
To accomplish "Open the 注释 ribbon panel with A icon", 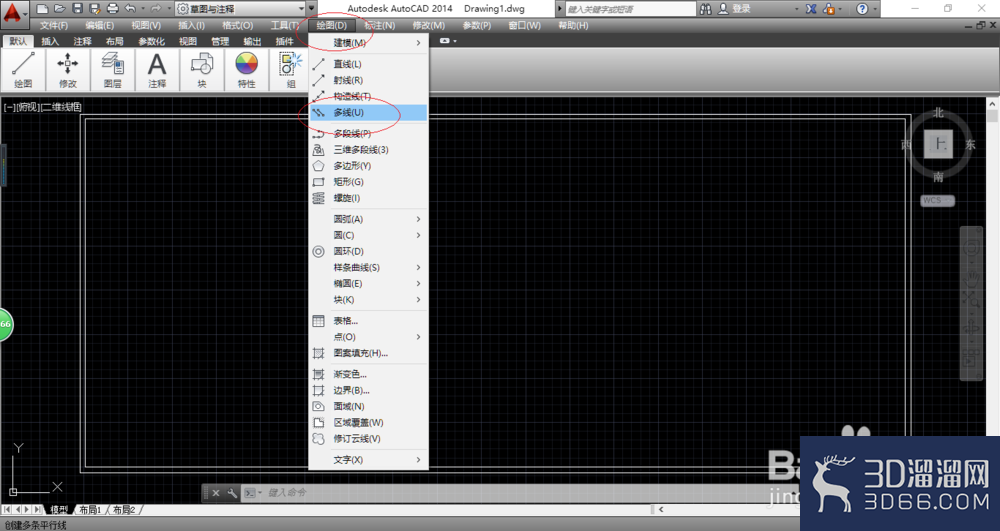I will point(157,70).
